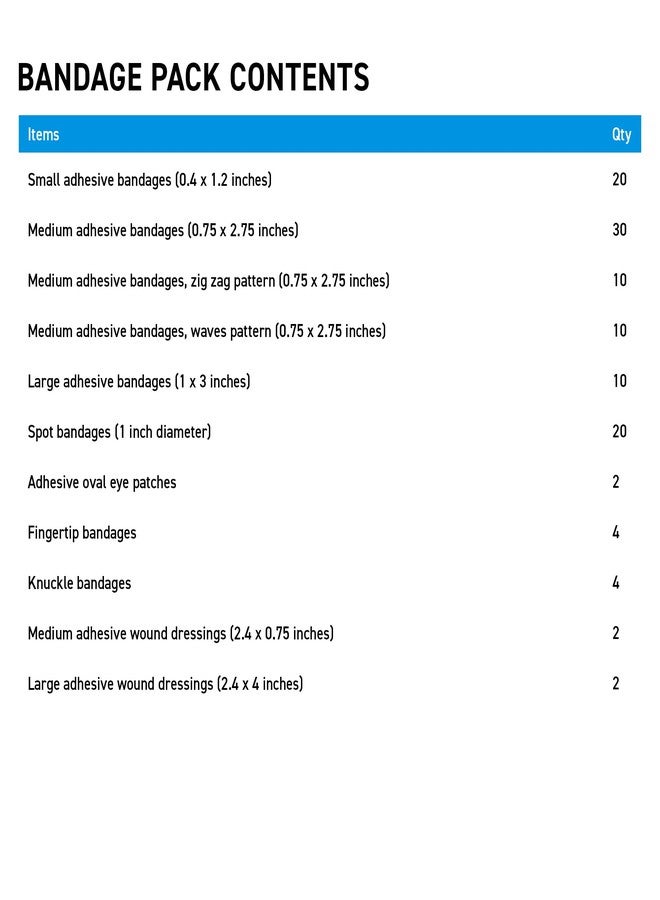Viewport: 660px width, 900px height.
Task: Select Adhesive oval eye patches entry
Action: point(329,483)
